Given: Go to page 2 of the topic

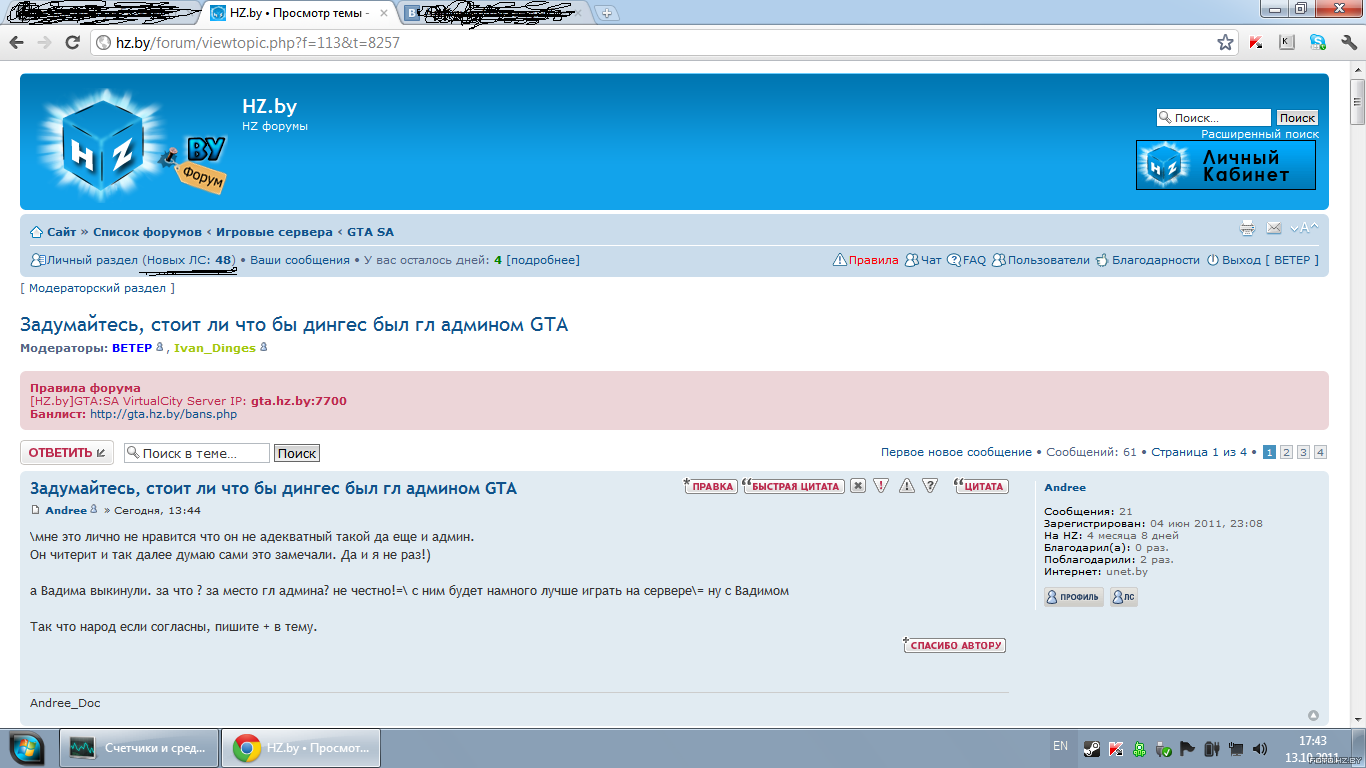Looking at the screenshot, I should click(x=1286, y=453).
